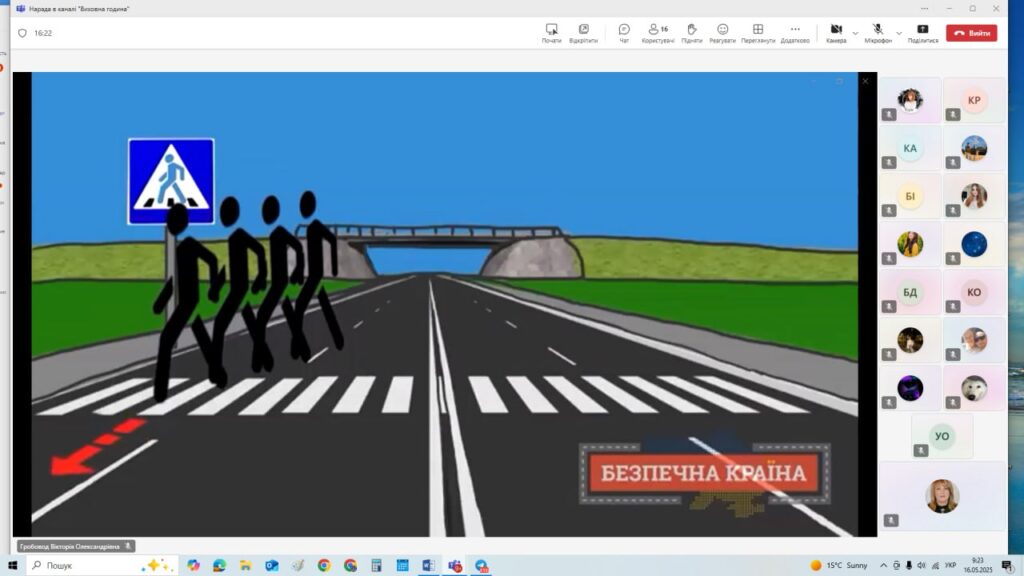This screenshot has height=576, width=1024.
Task: Click the shield icon beside meeting timer
Action: [23, 33]
